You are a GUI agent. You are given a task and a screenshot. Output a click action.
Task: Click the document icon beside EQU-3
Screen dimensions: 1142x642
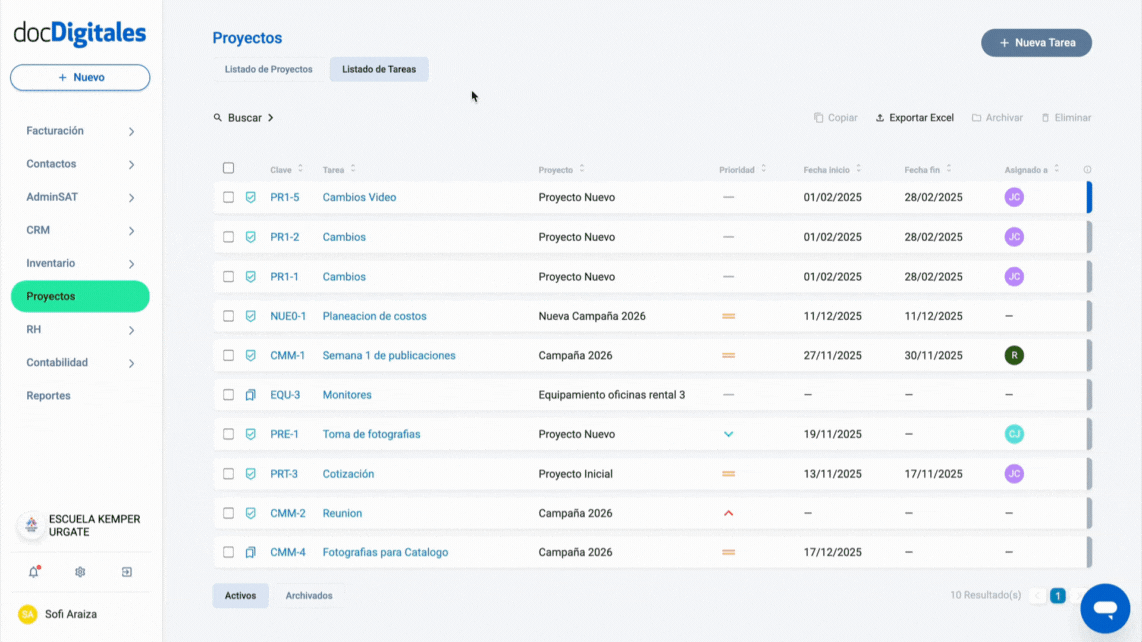tap(250, 394)
